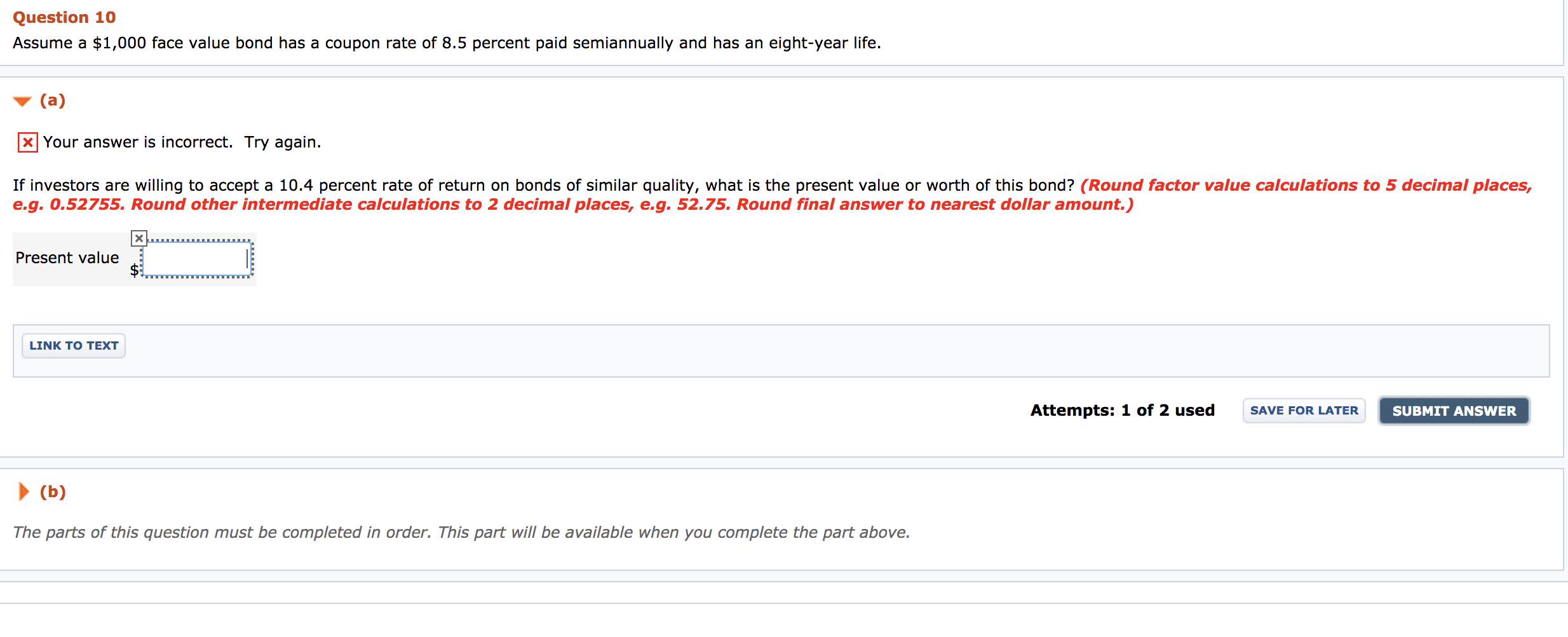The image size is (1568, 637).
Task: Click SAVE FOR LATER
Action: tap(1304, 410)
